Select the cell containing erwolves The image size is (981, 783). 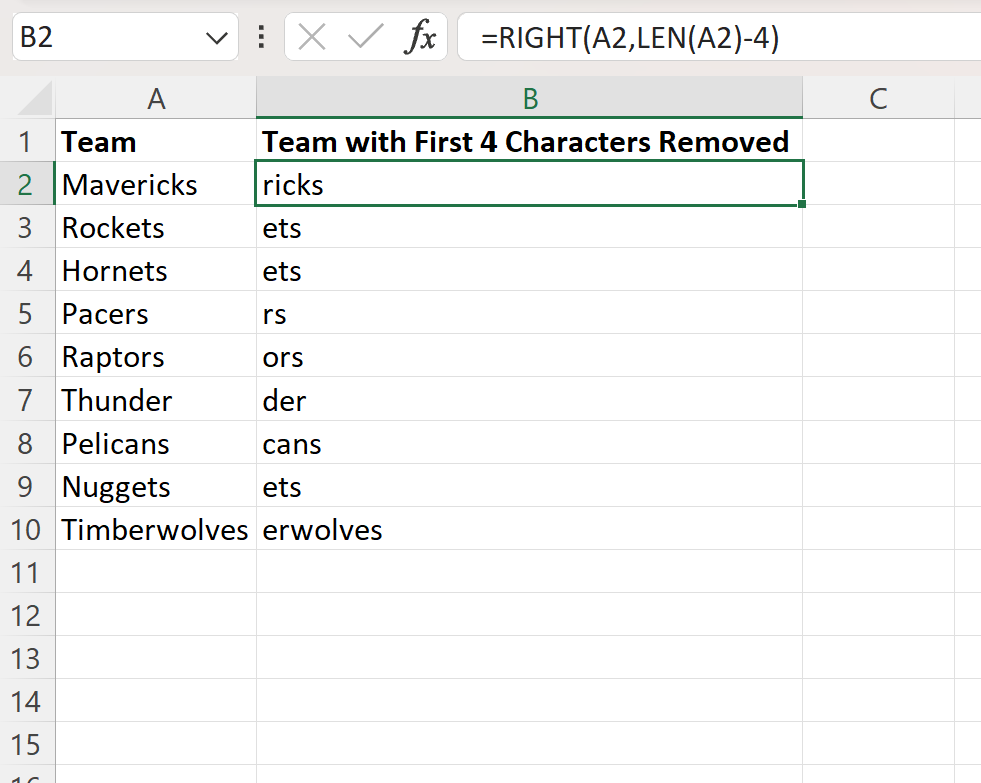pyautogui.click(x=530, y=529)
